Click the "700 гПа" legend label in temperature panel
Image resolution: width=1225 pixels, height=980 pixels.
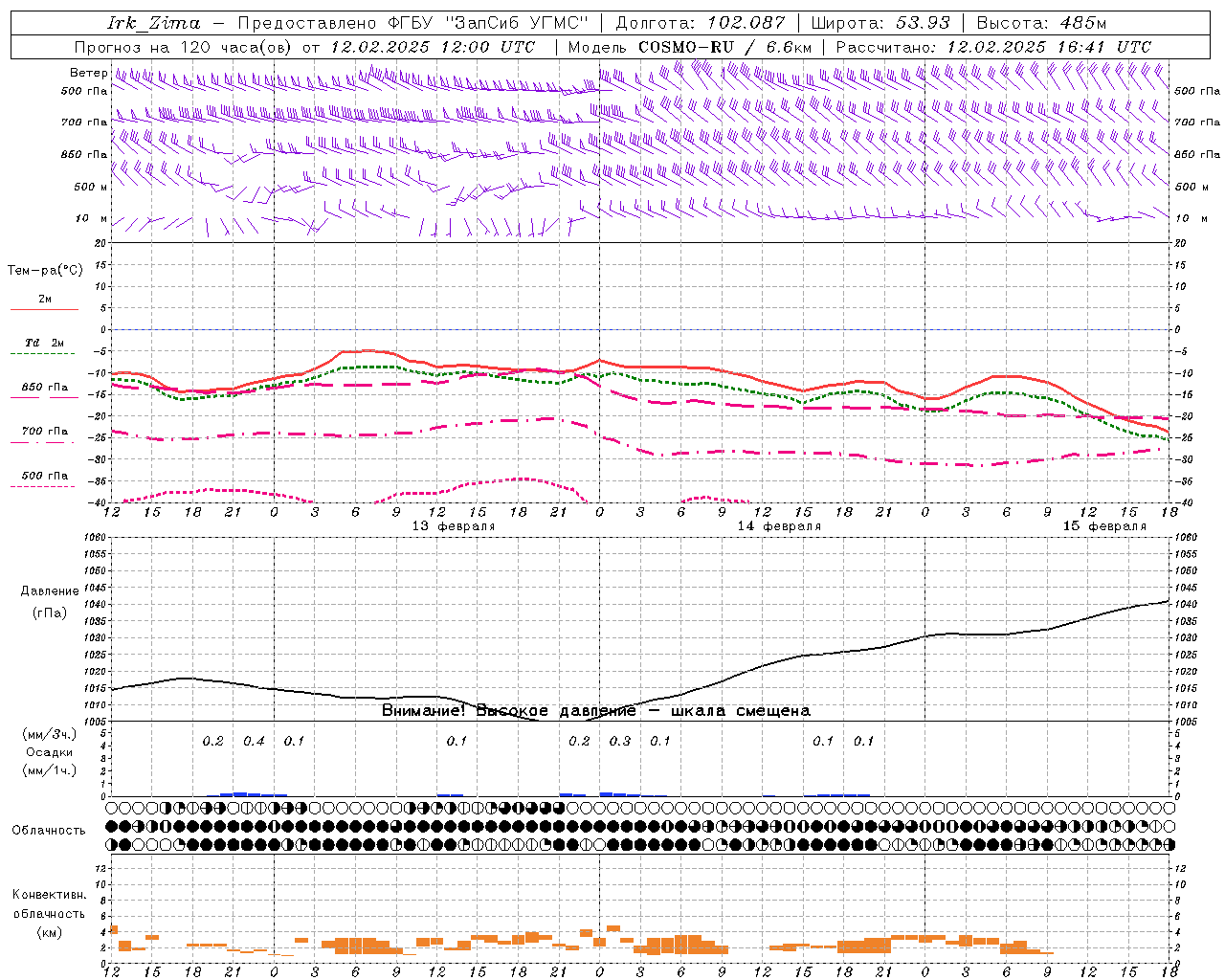coord(44,432)
